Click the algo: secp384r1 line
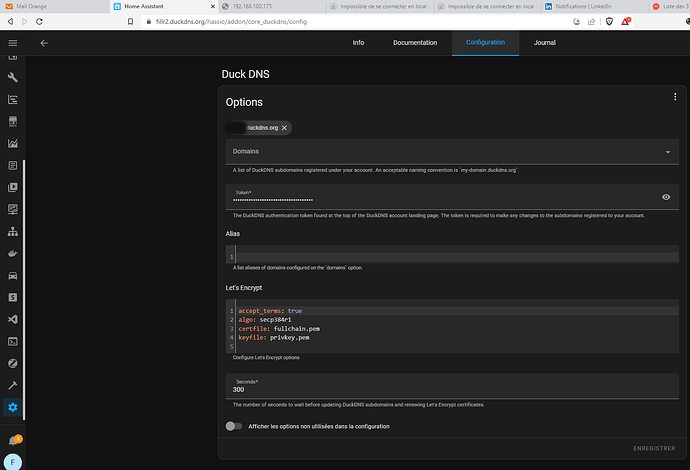Image resolution: width=690 pixels, height=470 pixels. (265, 319)
